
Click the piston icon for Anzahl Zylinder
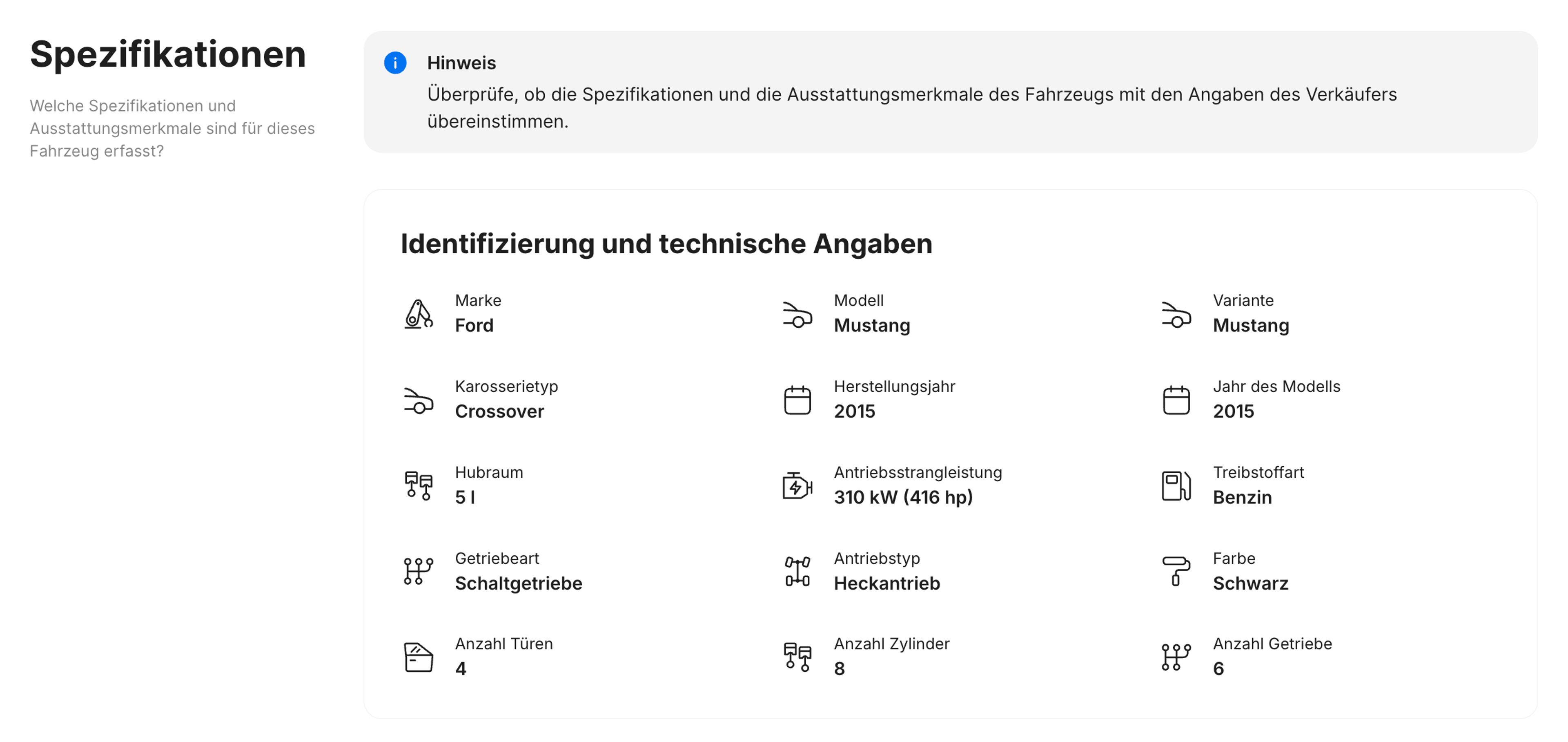[x=797, y=657]
